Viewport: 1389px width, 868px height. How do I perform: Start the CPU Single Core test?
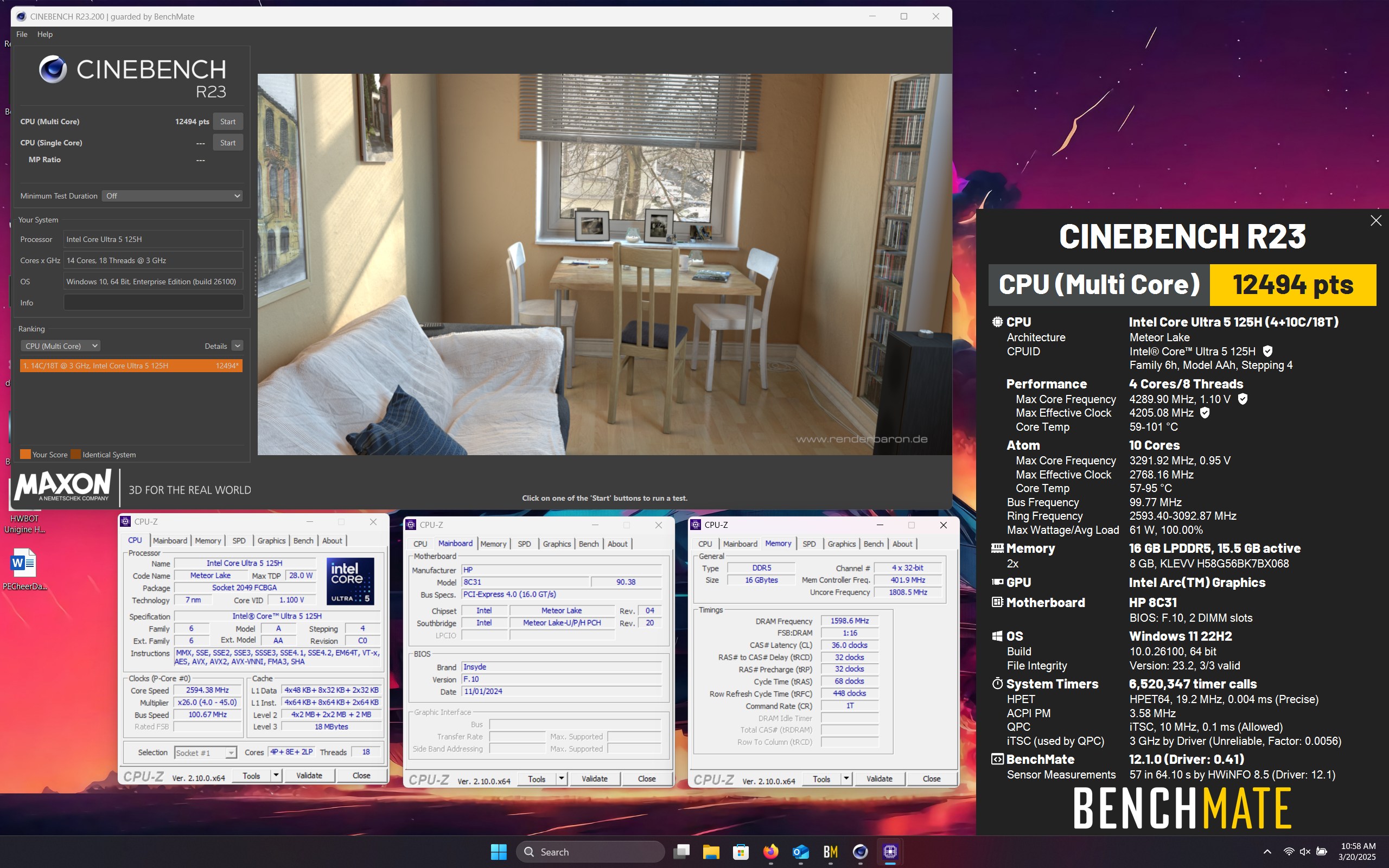pyautogui.click(x=228, y=143)
